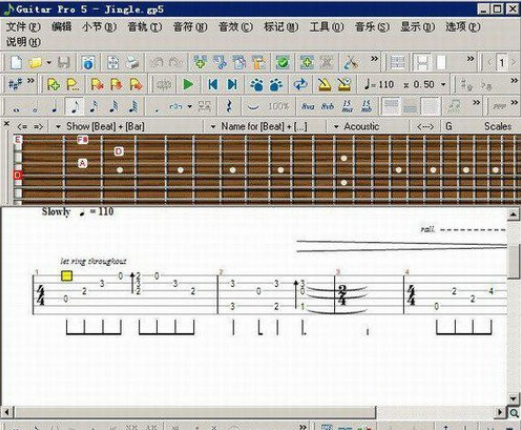Screen dimensions: 521x430
Task: Expand the first toolbar overflow chevron
Action: pos(375,59)
